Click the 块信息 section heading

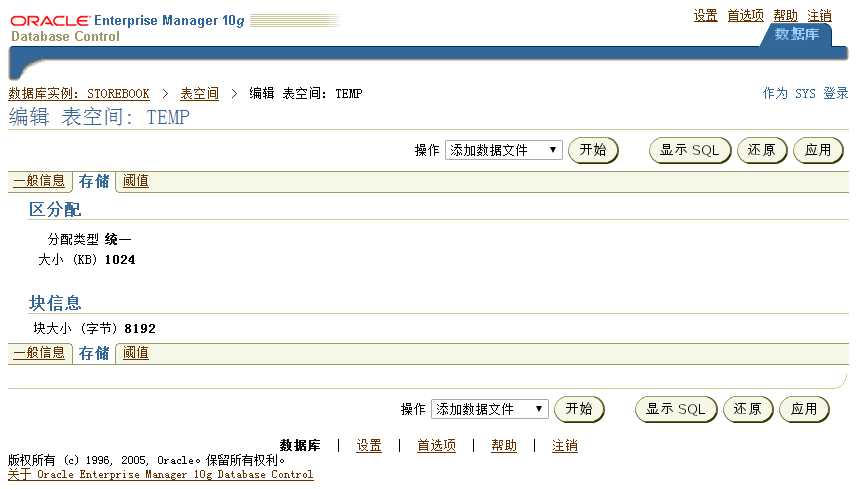55,303
